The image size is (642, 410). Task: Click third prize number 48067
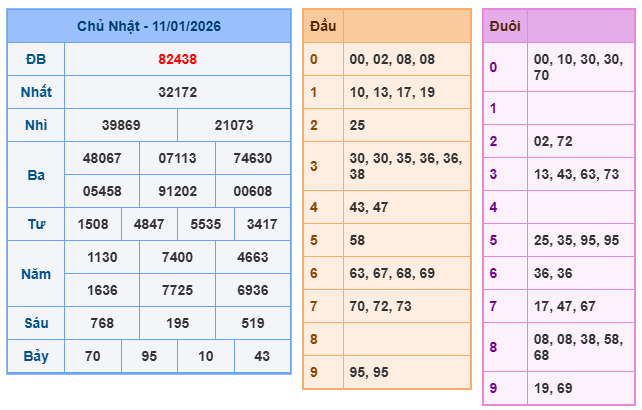tap(102, 158)
